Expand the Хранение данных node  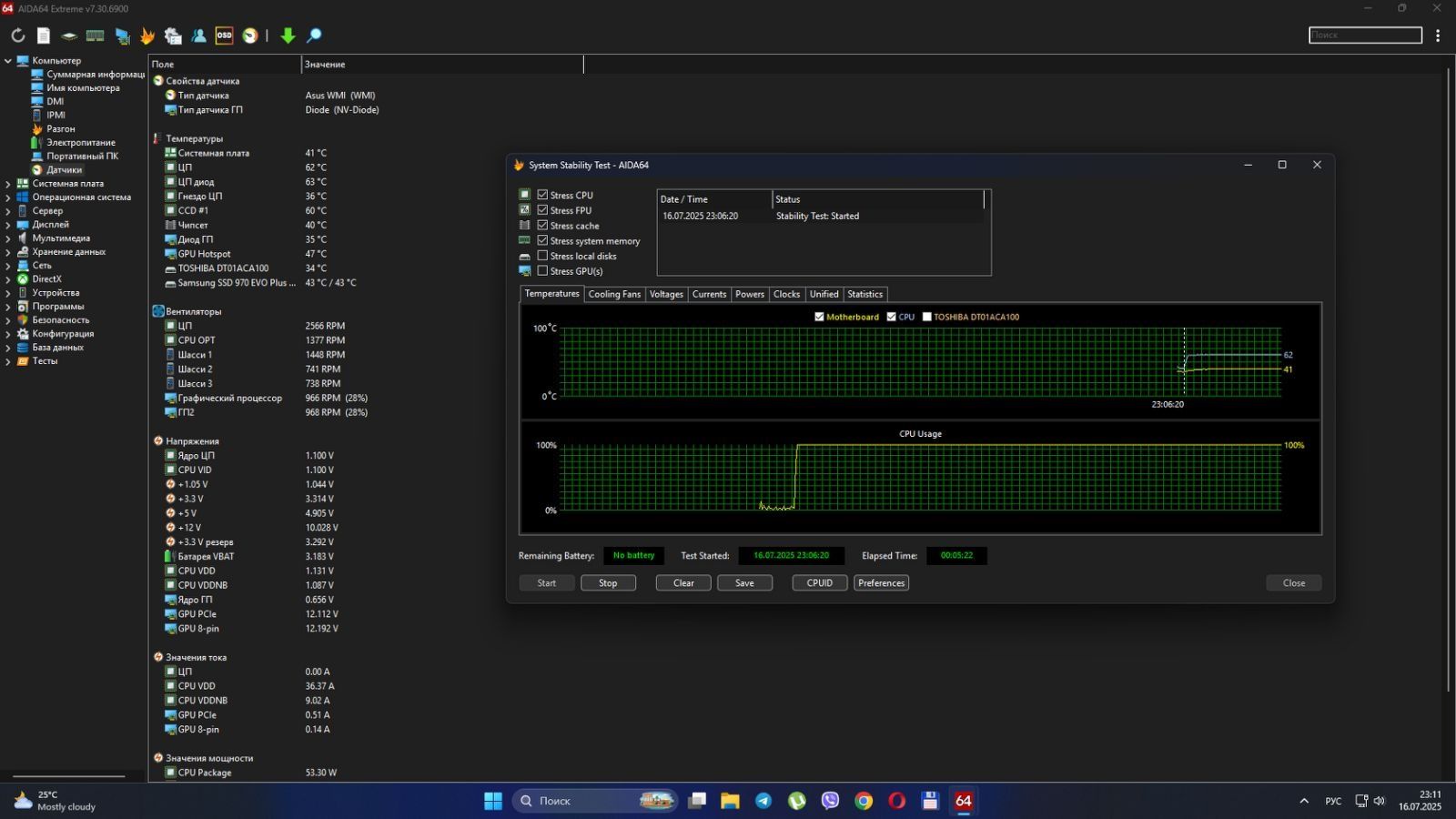(x=7, y=252)
